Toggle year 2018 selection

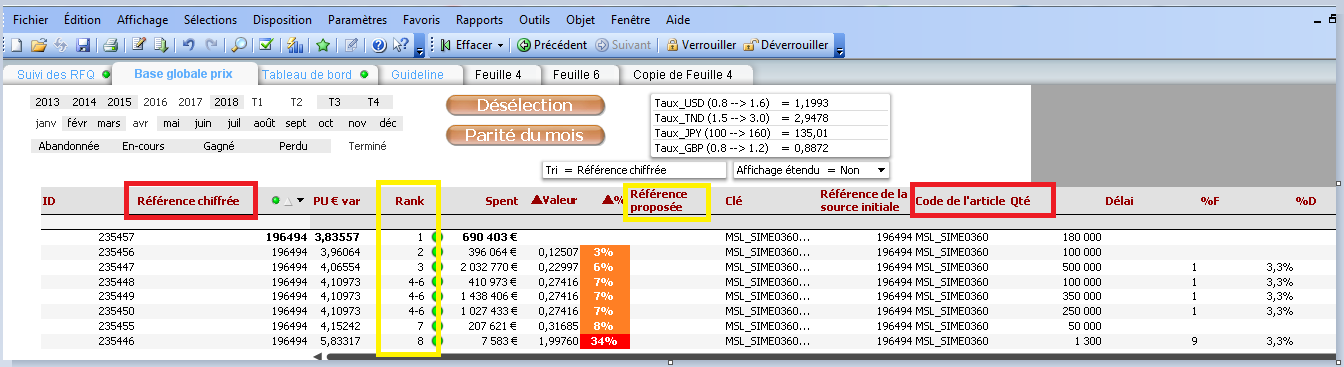(227, 102)
